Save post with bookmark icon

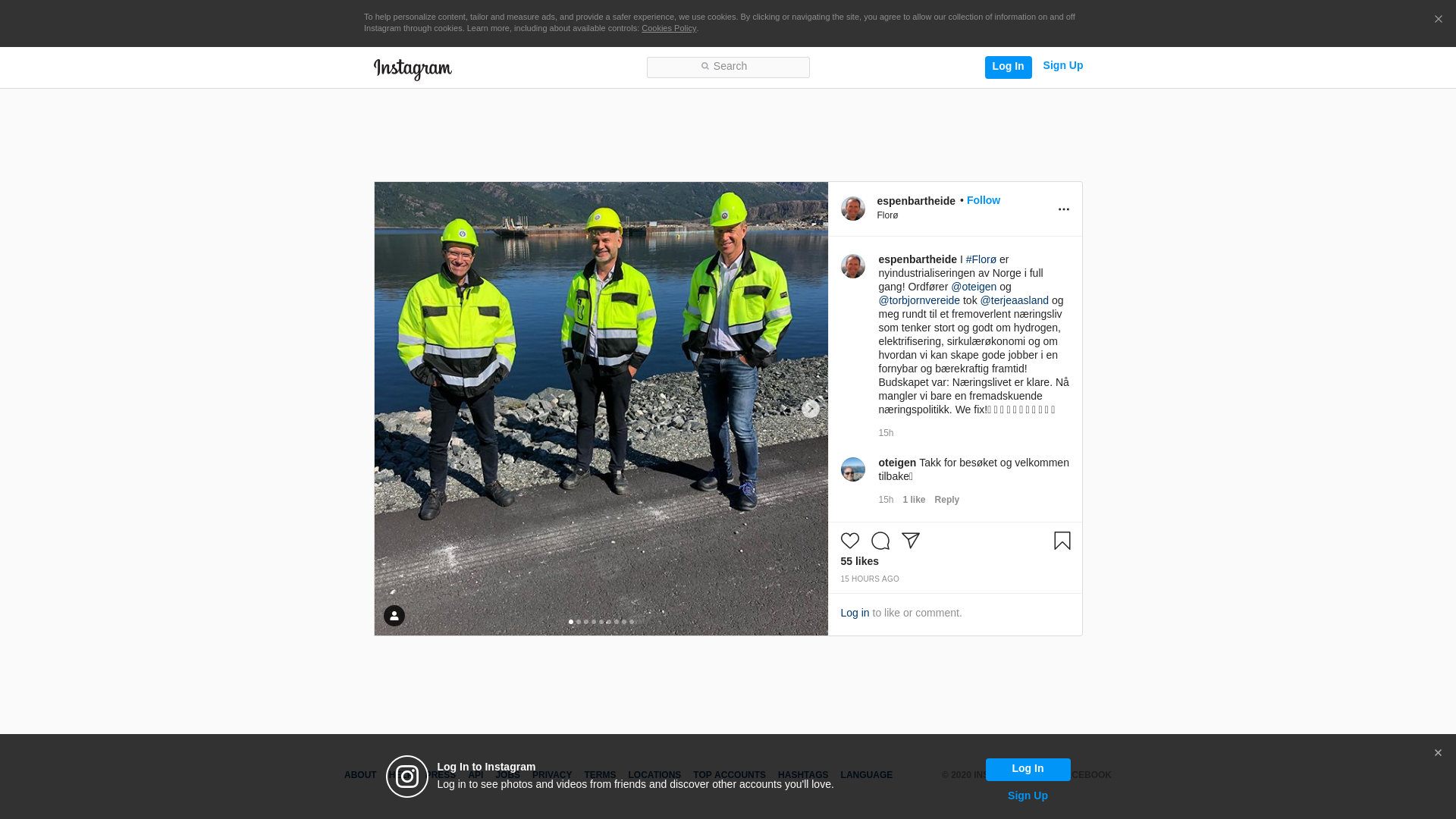click(x=1062, y=541)
